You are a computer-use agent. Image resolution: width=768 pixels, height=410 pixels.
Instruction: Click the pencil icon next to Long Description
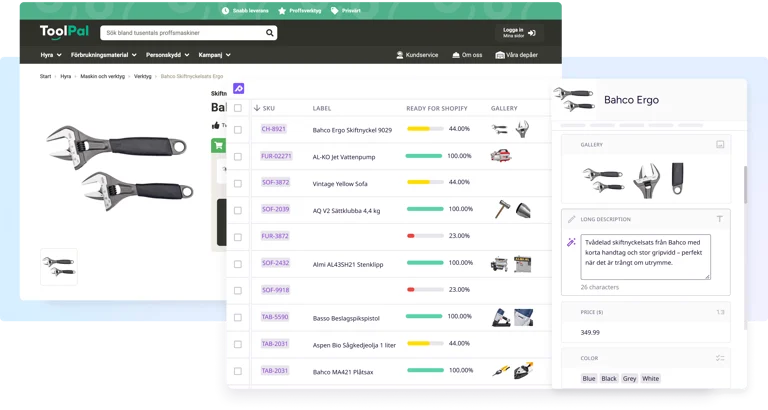click(x=571, y=219)
